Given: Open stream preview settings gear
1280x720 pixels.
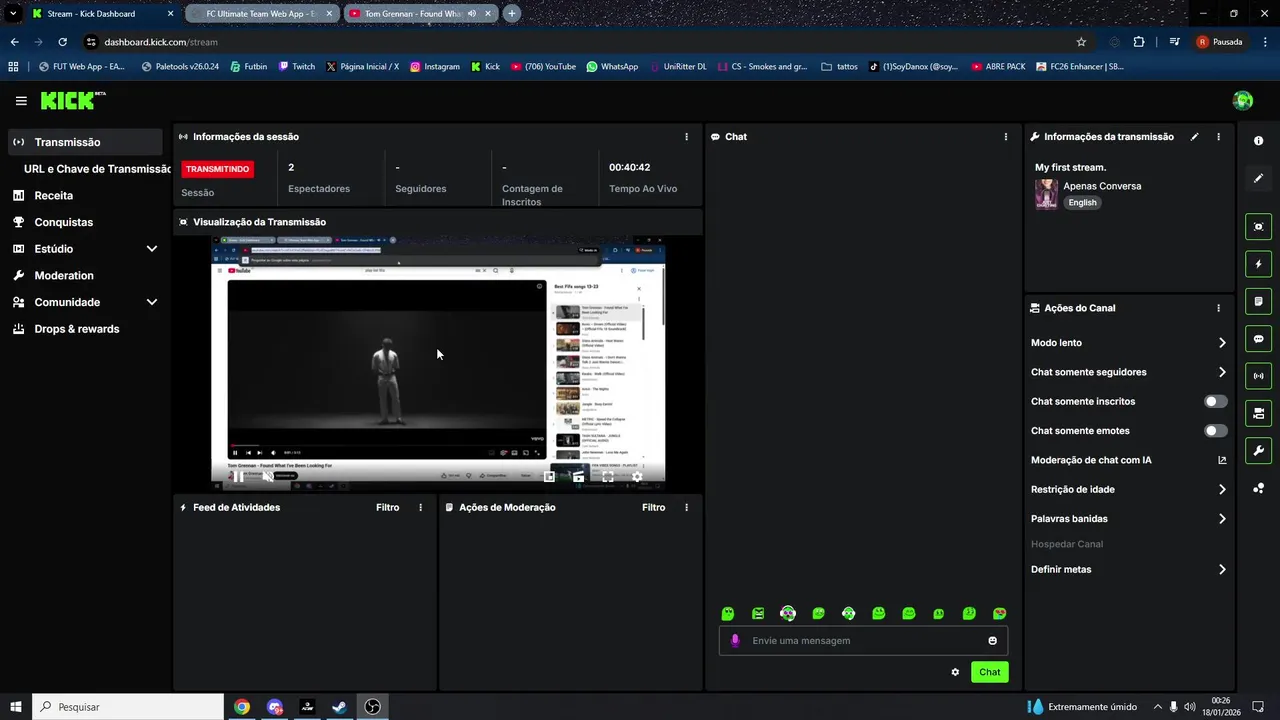Looking at the screenshot, I should tap(637, 477).
